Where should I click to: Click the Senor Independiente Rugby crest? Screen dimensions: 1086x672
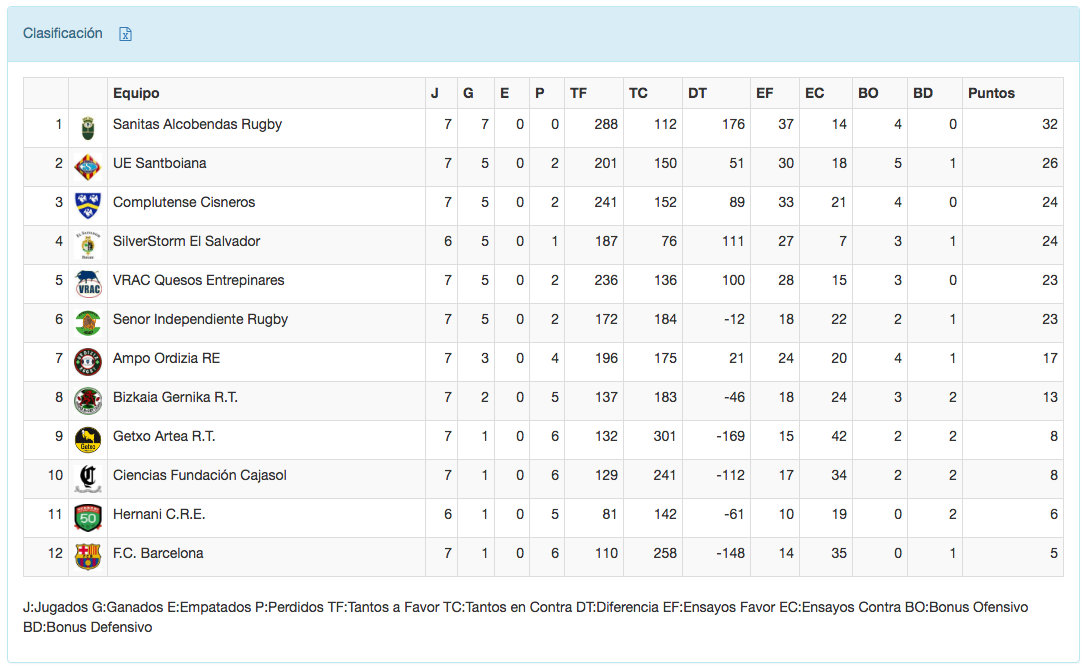[x=88, y=322]
